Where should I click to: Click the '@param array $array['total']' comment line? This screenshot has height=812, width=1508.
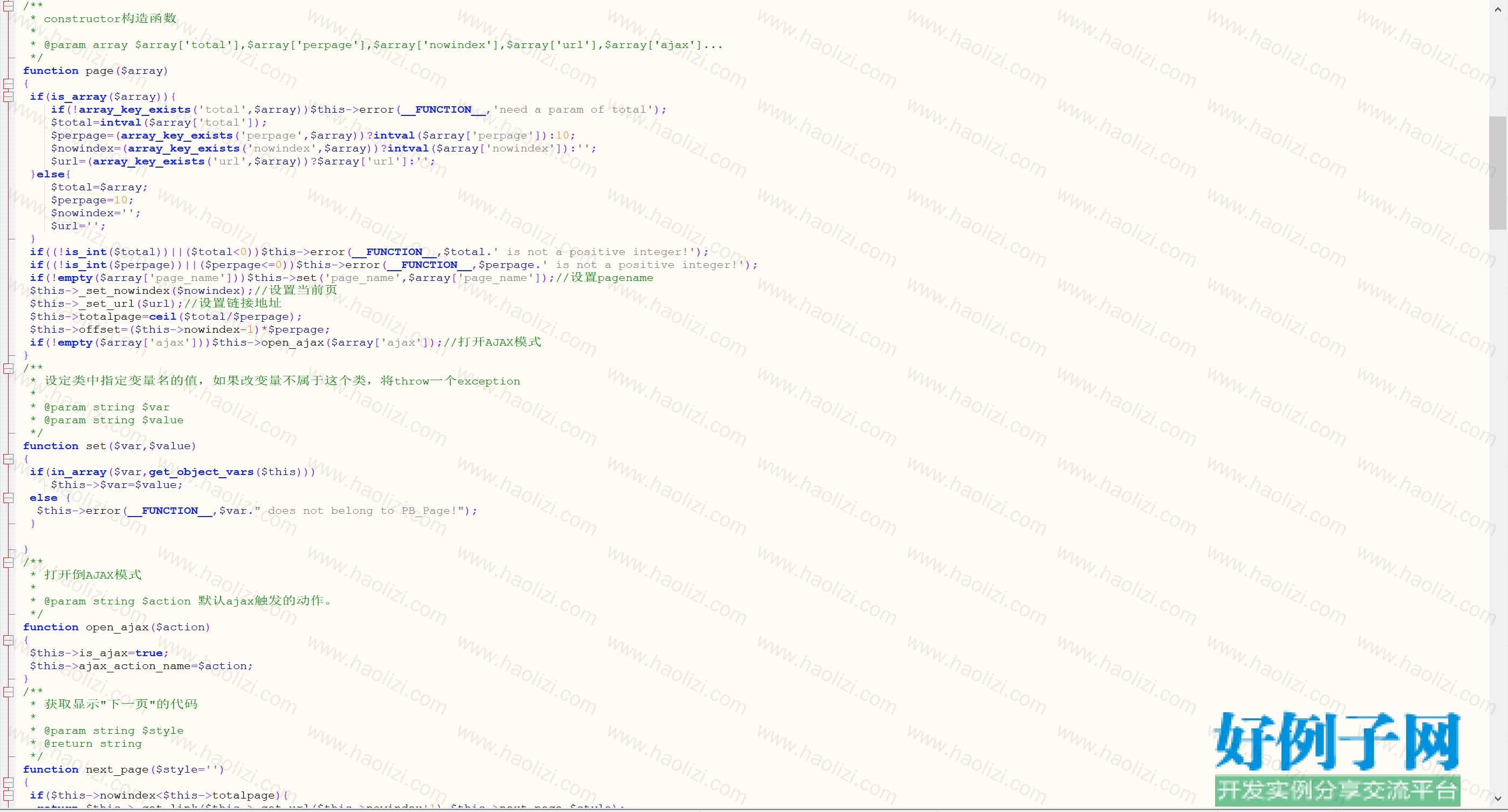[x=377, y=45]
